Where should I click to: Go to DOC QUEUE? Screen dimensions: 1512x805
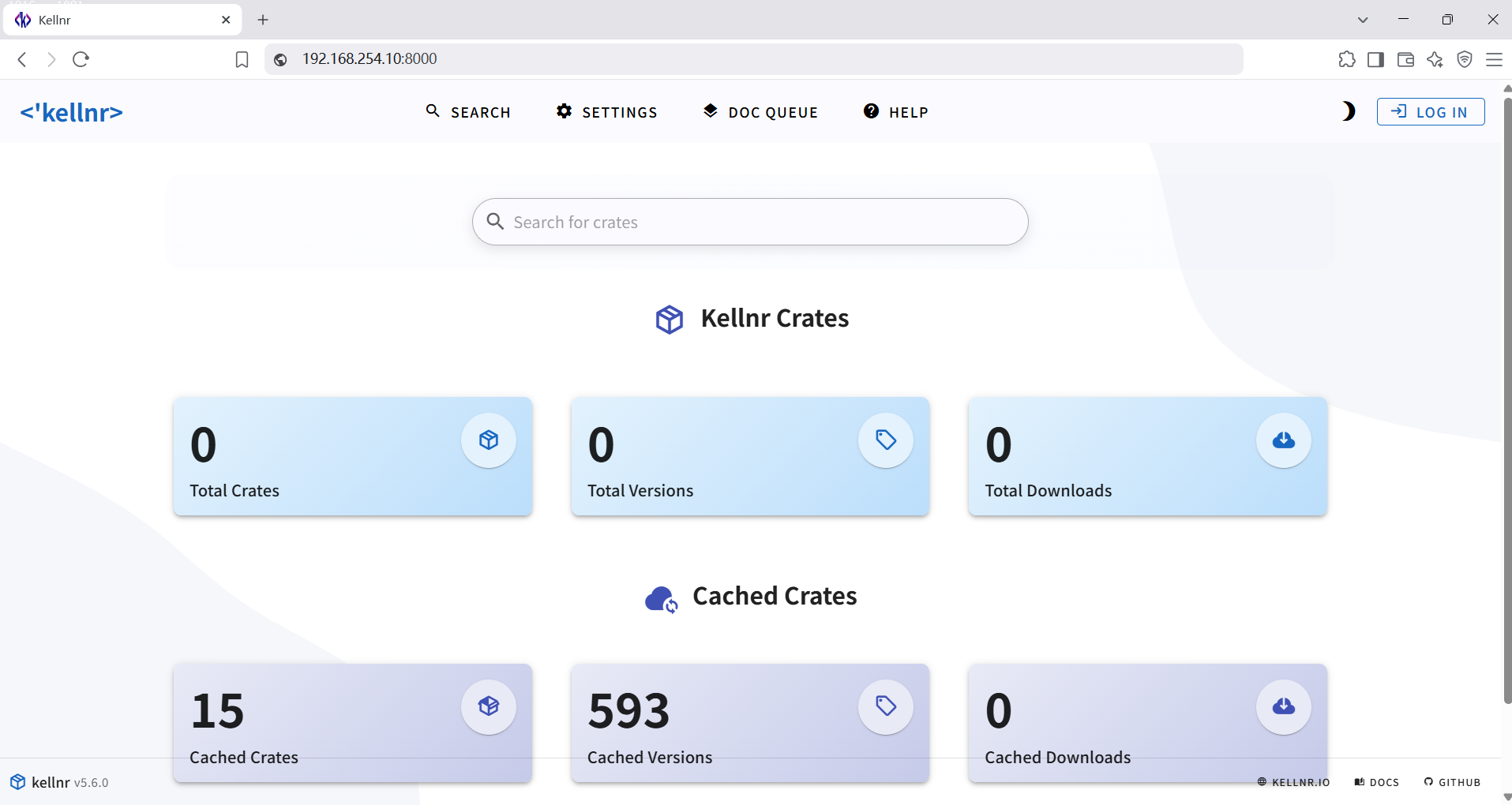pos(760,112)
